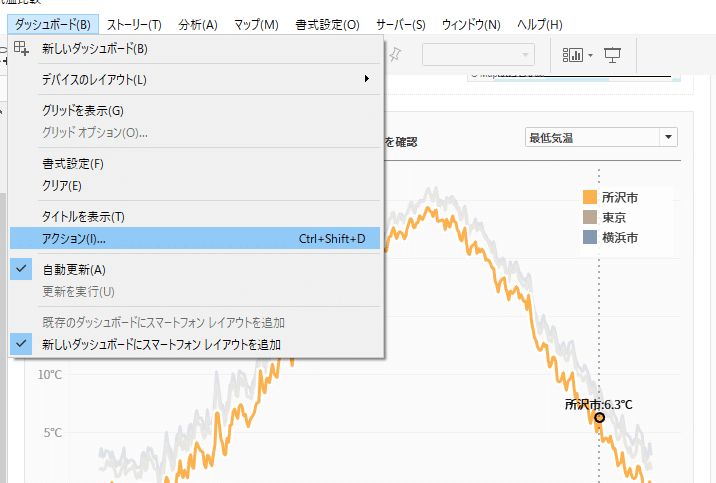The height and width of the screenshot is (483, 716).
Task: Click the 所沢市:6.3℃ data point marker
Action: [x=600, y=417]
